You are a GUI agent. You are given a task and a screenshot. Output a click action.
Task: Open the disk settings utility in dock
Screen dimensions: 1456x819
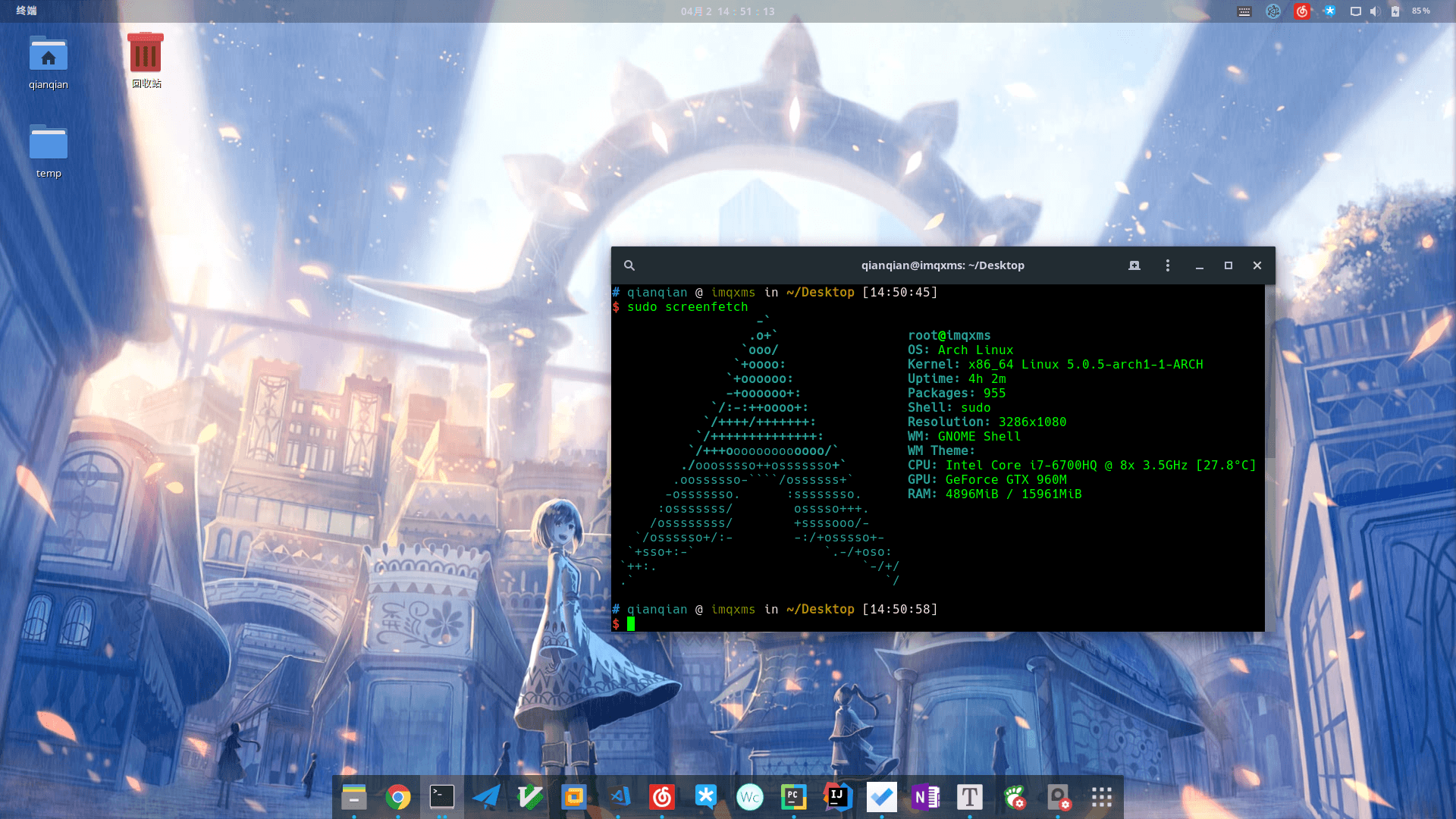(x=1058, y=797)
